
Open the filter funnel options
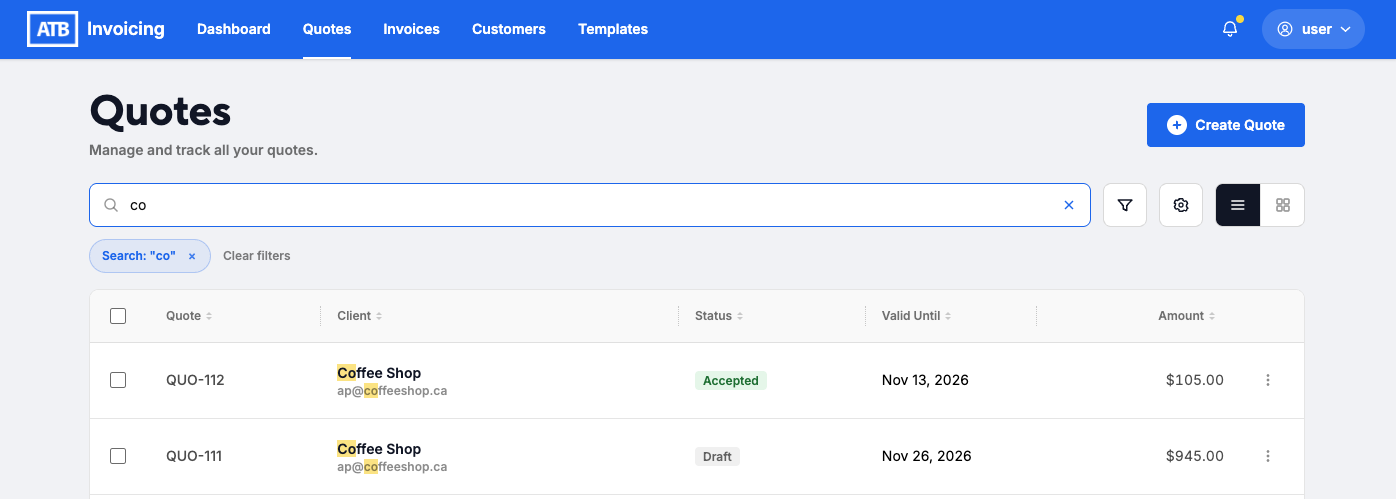tap(1125, 205)
